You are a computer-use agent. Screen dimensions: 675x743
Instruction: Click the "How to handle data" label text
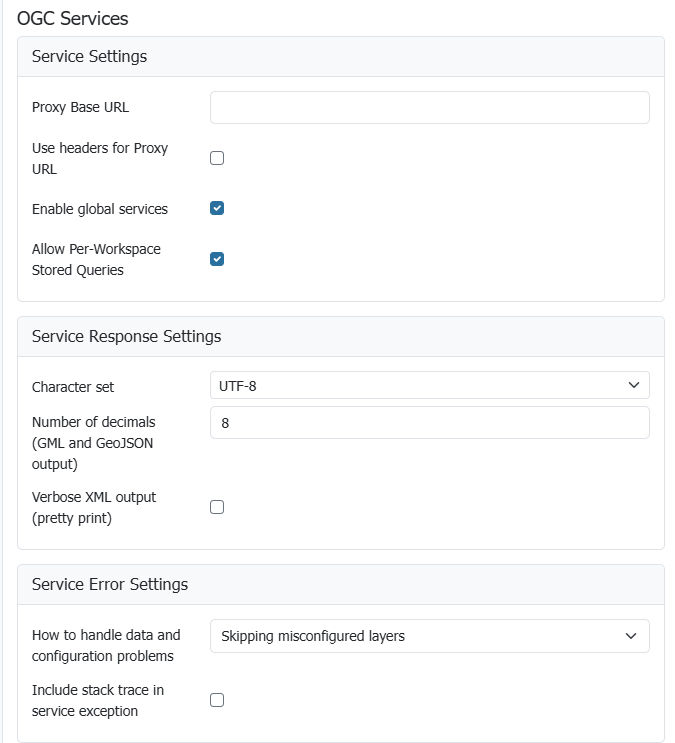(x=106, y=635)
